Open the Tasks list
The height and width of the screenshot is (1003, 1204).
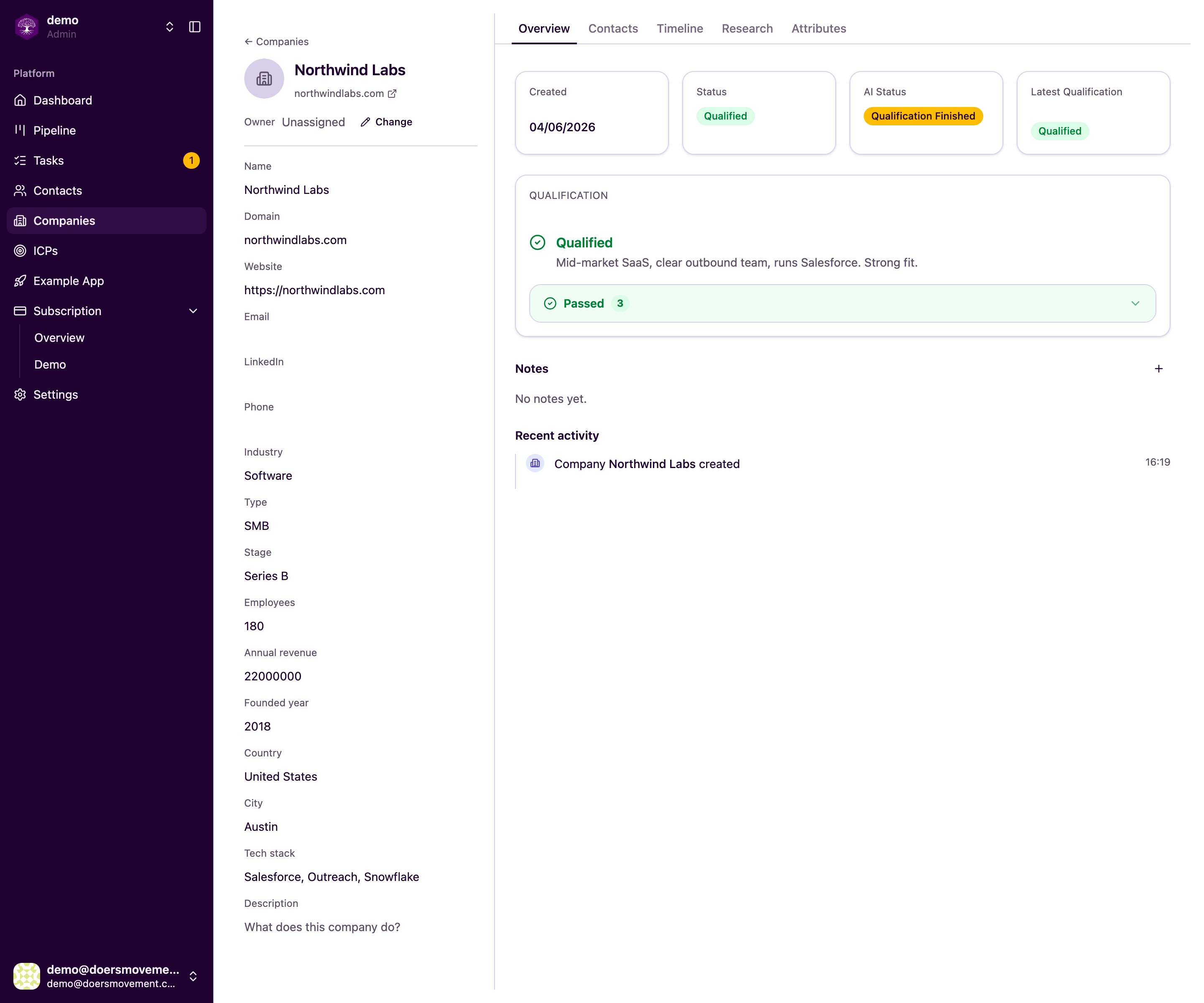click(107, 160)
